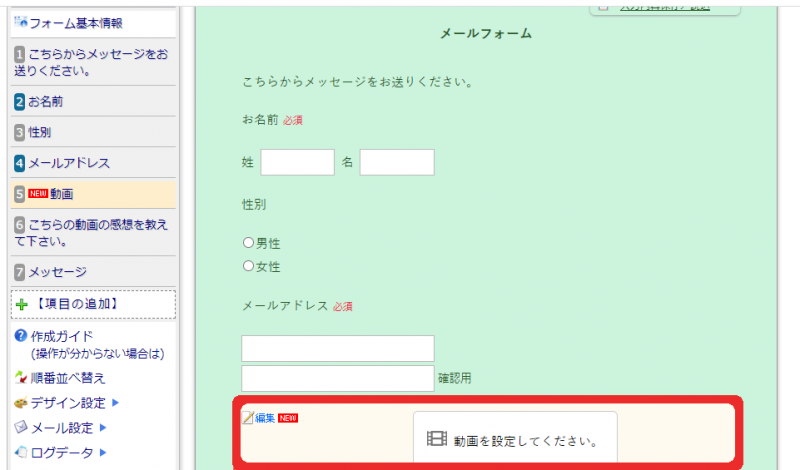Expand the デザイン設定 arrow
Image resolution: width=800 pixels, height=470 pixels.
click(115, 403)
